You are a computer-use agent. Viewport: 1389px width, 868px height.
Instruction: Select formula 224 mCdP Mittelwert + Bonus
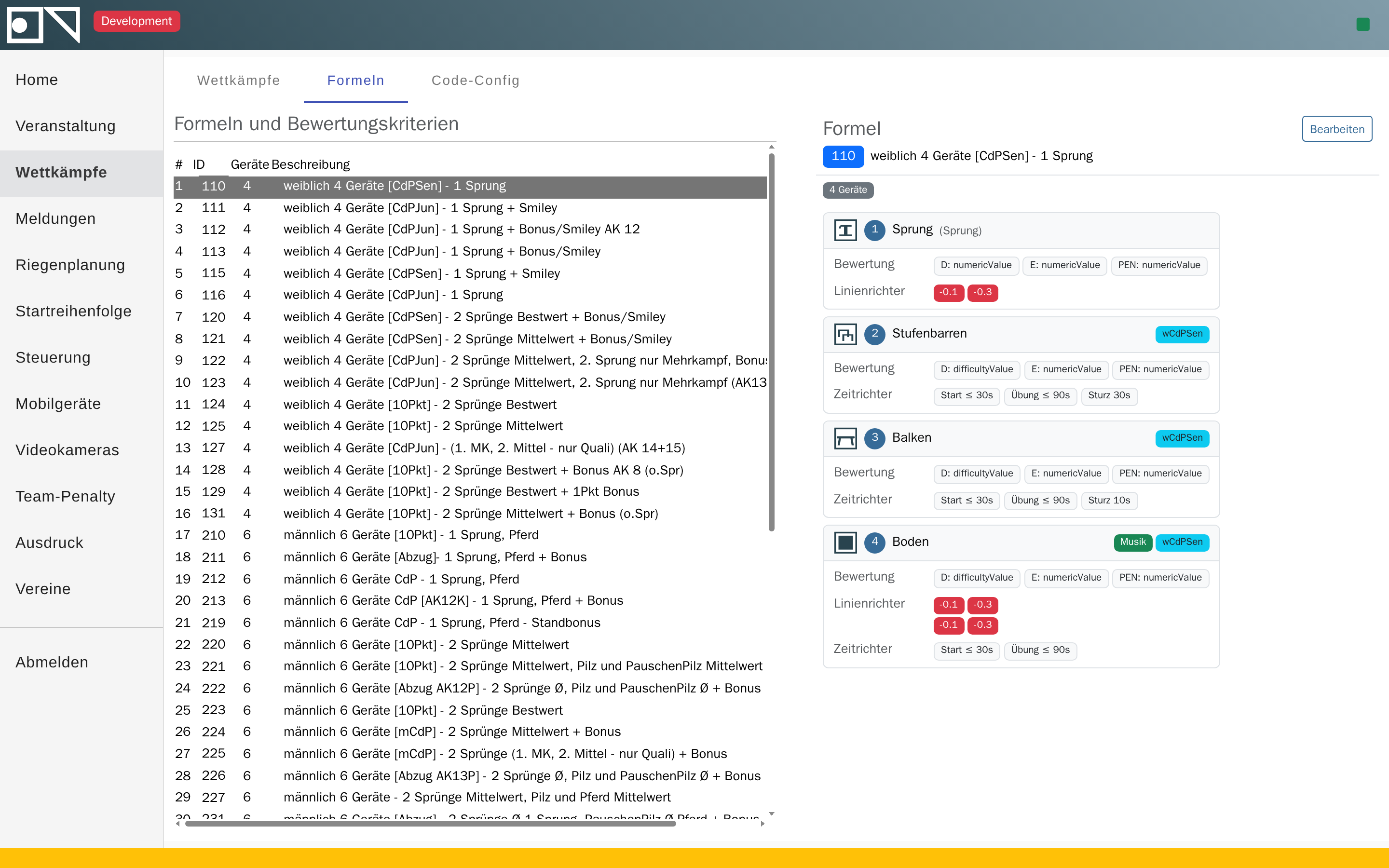coord(470,732)
